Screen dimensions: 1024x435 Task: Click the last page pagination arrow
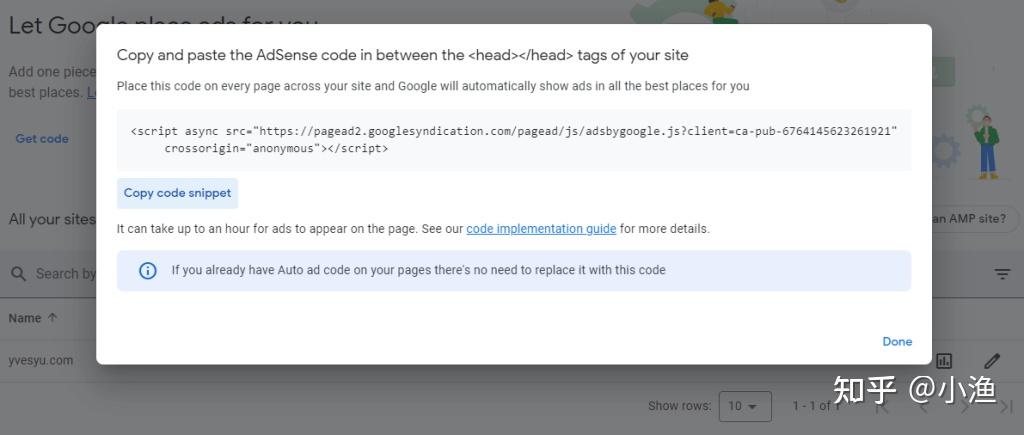click(1006, 406)
